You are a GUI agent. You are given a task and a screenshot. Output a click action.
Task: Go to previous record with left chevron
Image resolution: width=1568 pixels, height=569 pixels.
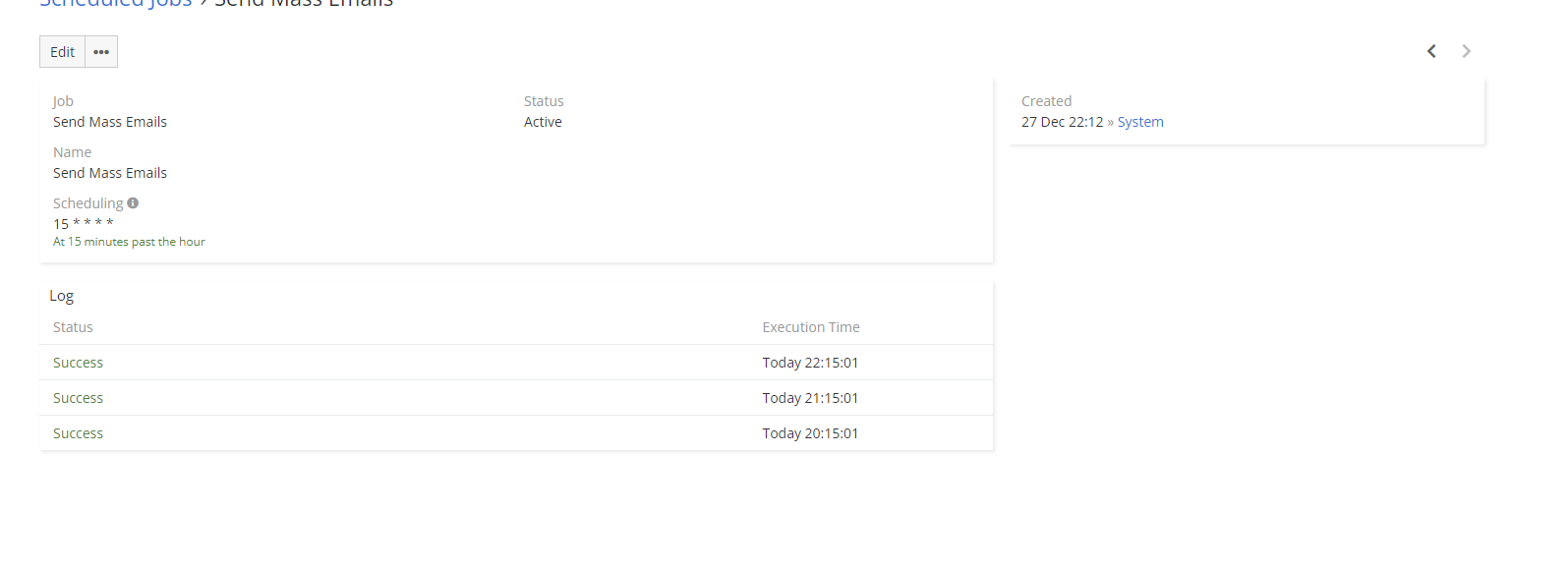click(1431, 51)
